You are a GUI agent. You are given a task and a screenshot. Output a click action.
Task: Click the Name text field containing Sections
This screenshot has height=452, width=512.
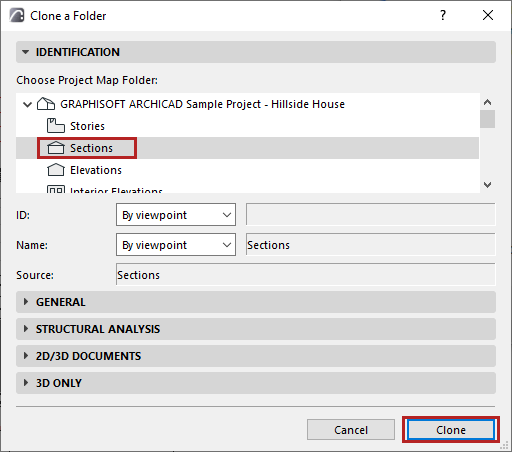click(x=371, y=245)
